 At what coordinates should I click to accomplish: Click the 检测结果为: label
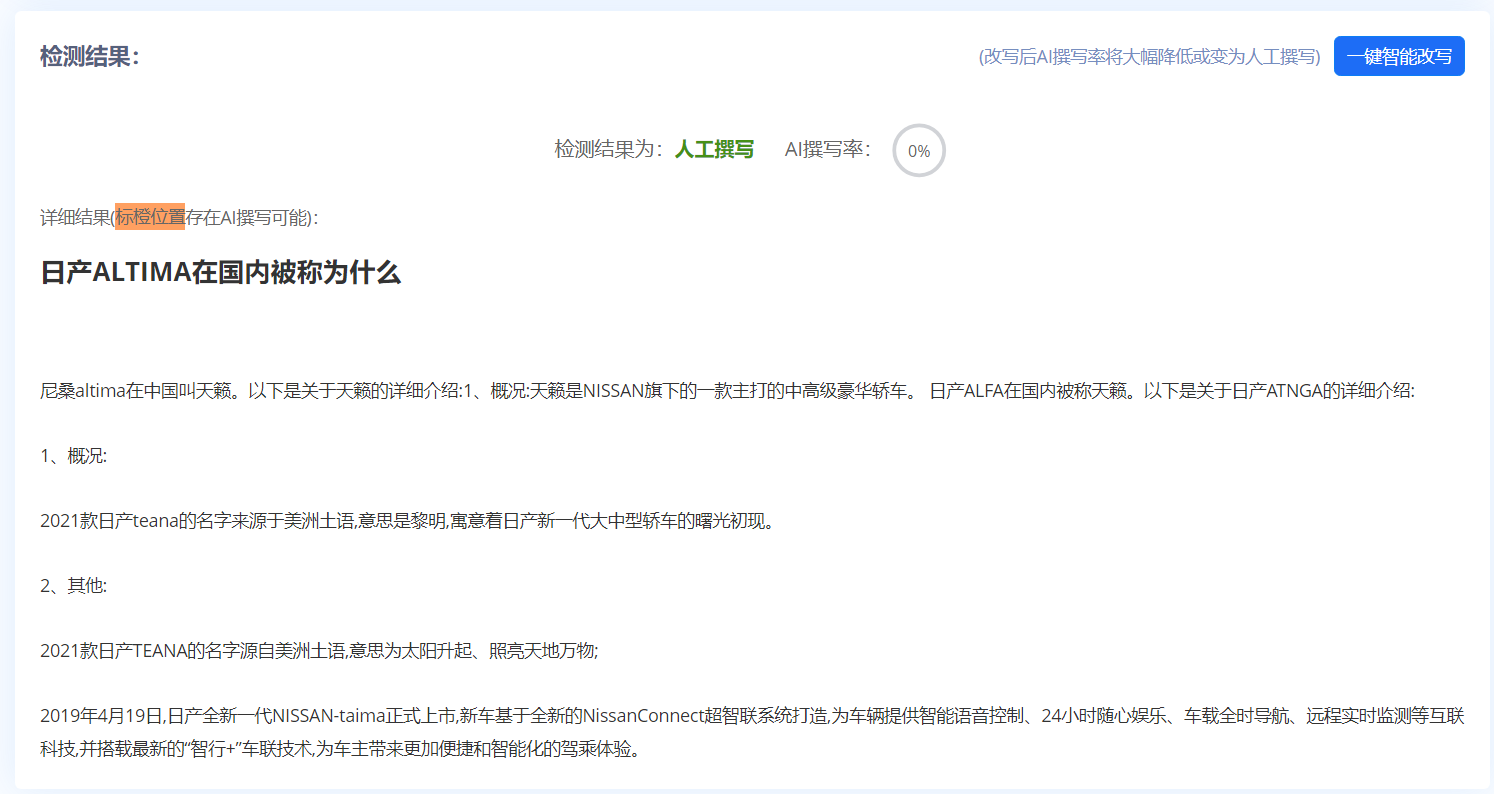click(x=609, y=150)
